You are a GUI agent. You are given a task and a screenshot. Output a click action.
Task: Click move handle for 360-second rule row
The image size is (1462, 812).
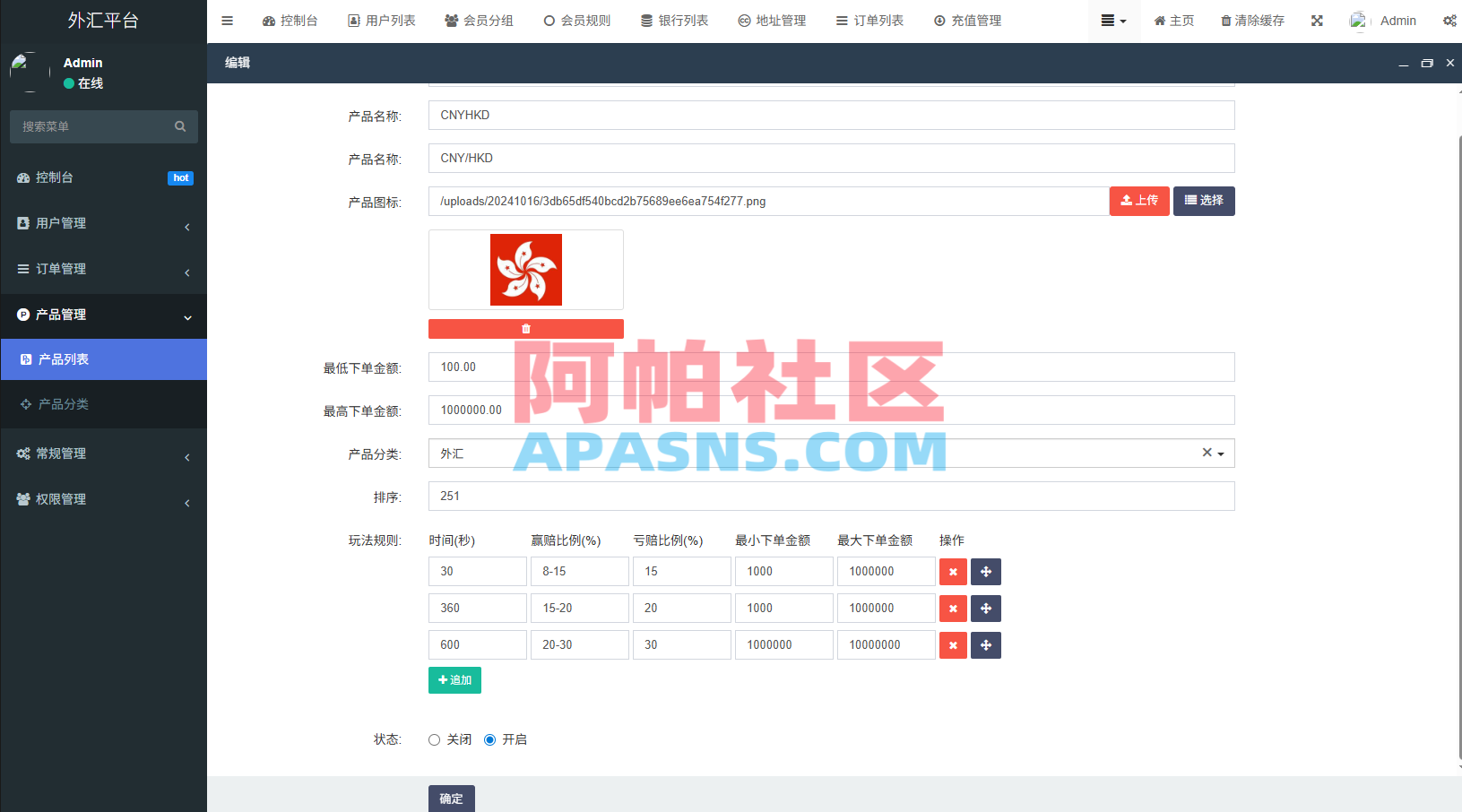[x=986, y=609]
